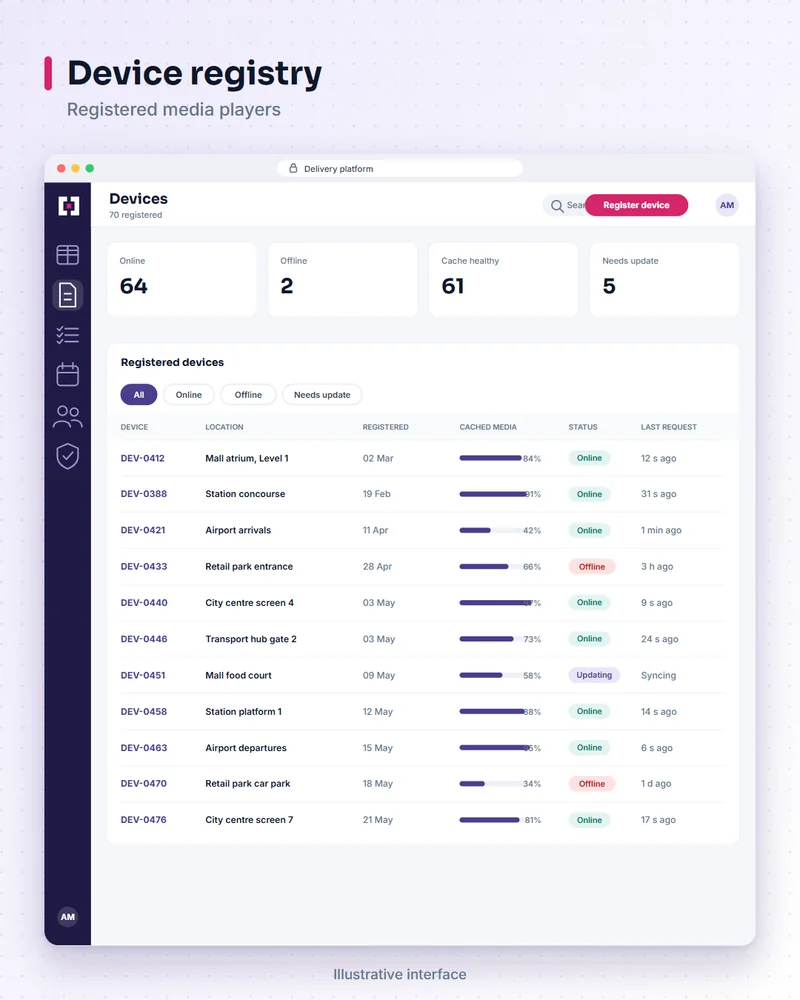The image size is (800, 1000).
Task: Open the calendar icon in the sidebar
Action: click(68, 374)
